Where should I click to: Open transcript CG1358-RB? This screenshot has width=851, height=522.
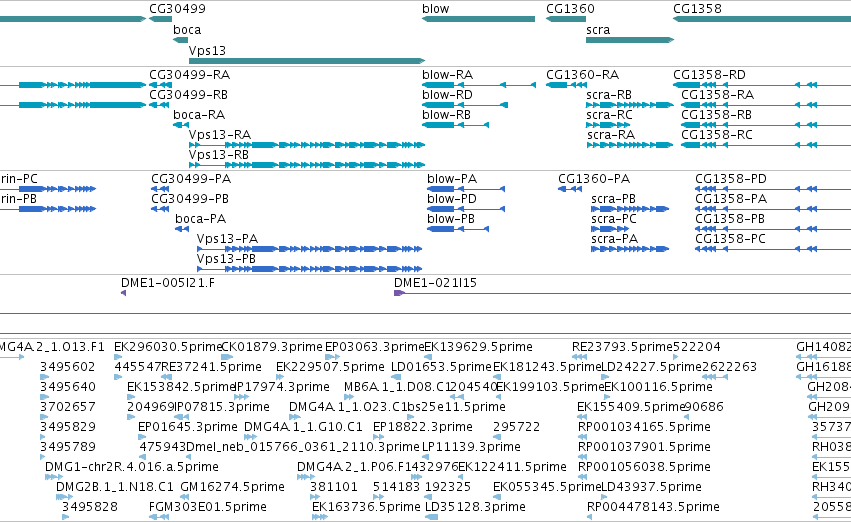[716, 115]
